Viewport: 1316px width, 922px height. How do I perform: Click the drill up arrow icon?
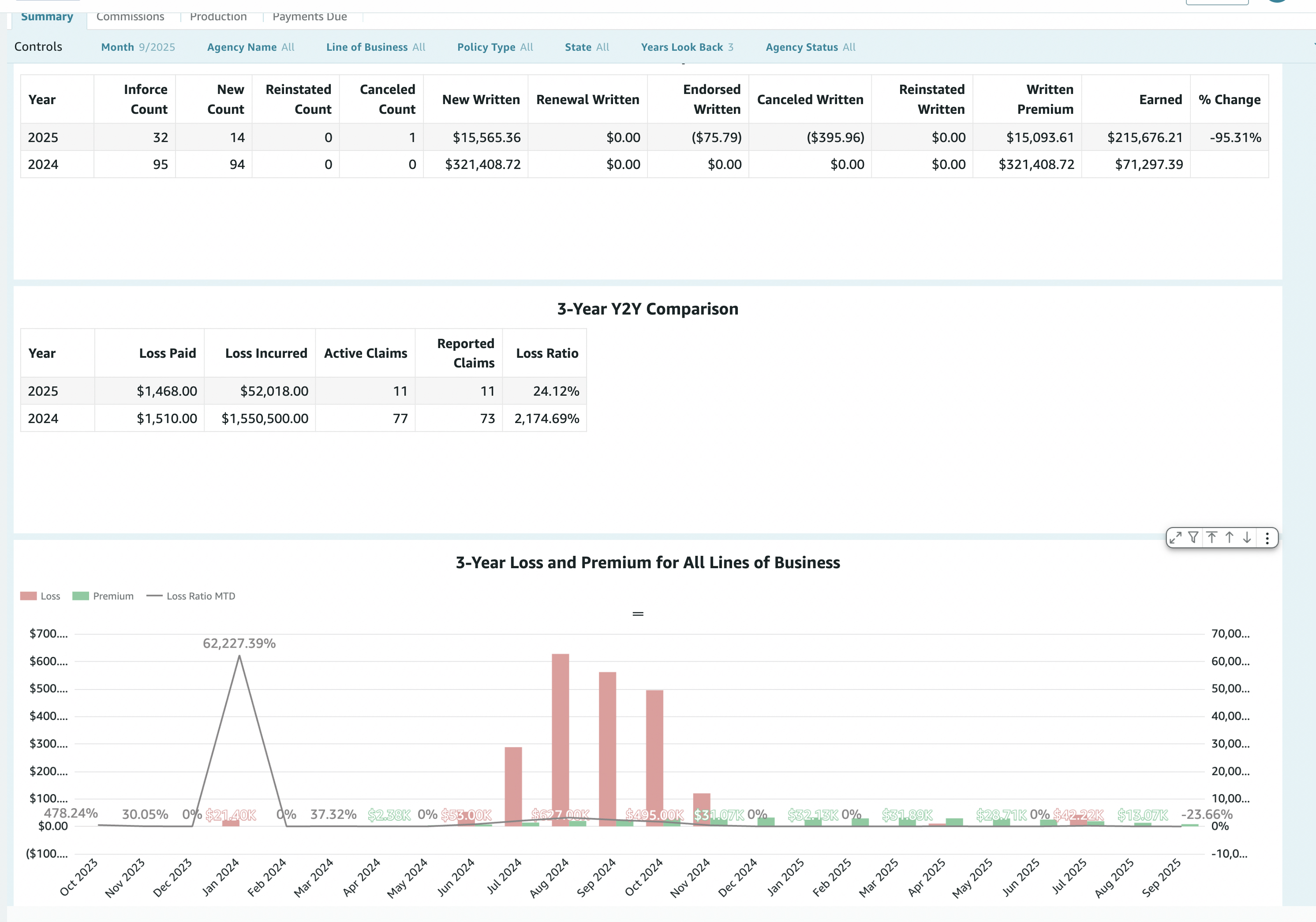pyautogui.click(x=1230, y=537)
